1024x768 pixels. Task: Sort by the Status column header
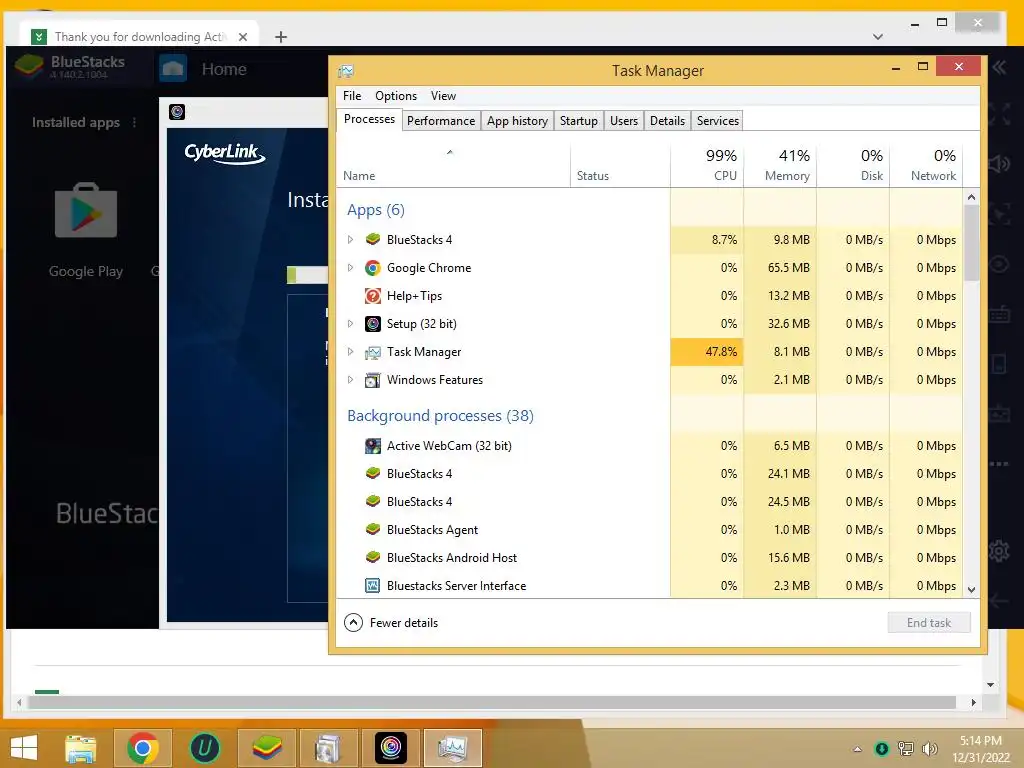point(620,165)
